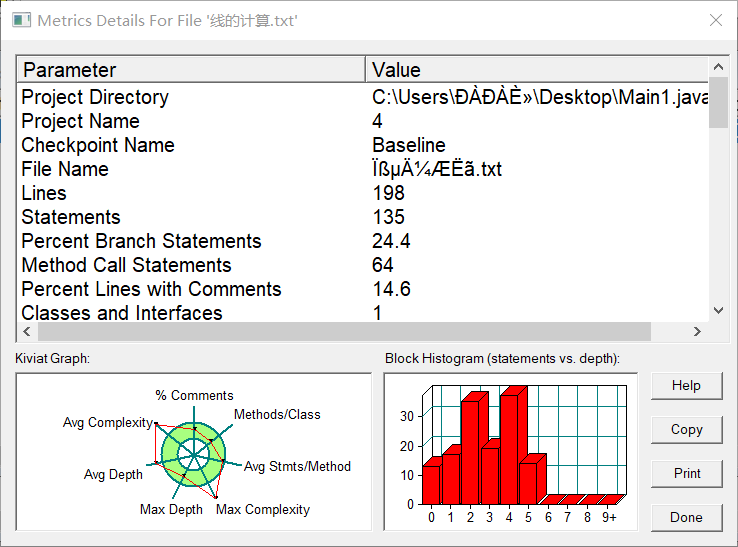Click the Parameter column header

191,70
